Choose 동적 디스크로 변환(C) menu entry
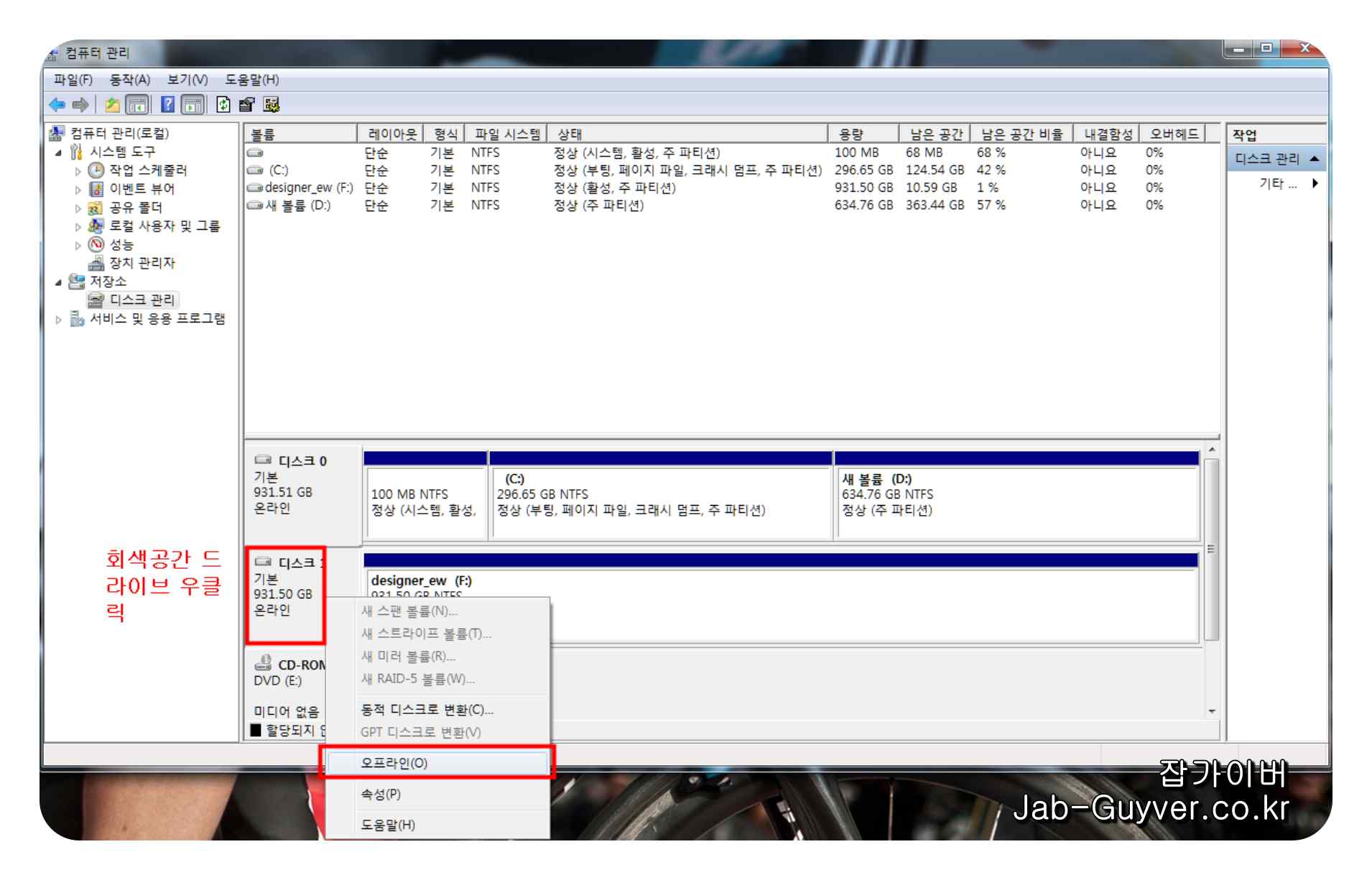 (437, 710)
